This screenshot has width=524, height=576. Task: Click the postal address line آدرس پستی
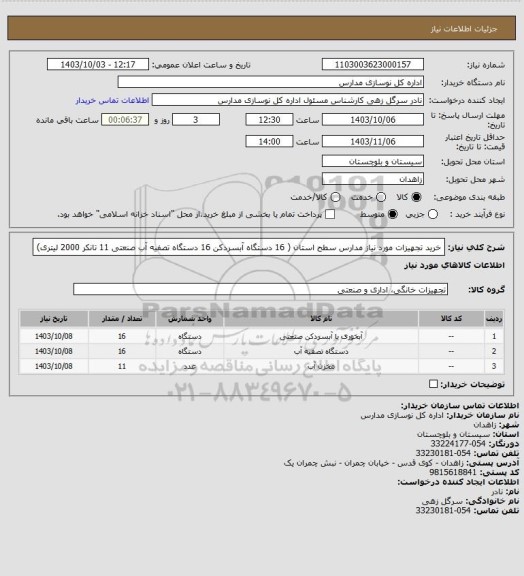tap(401, 463)
